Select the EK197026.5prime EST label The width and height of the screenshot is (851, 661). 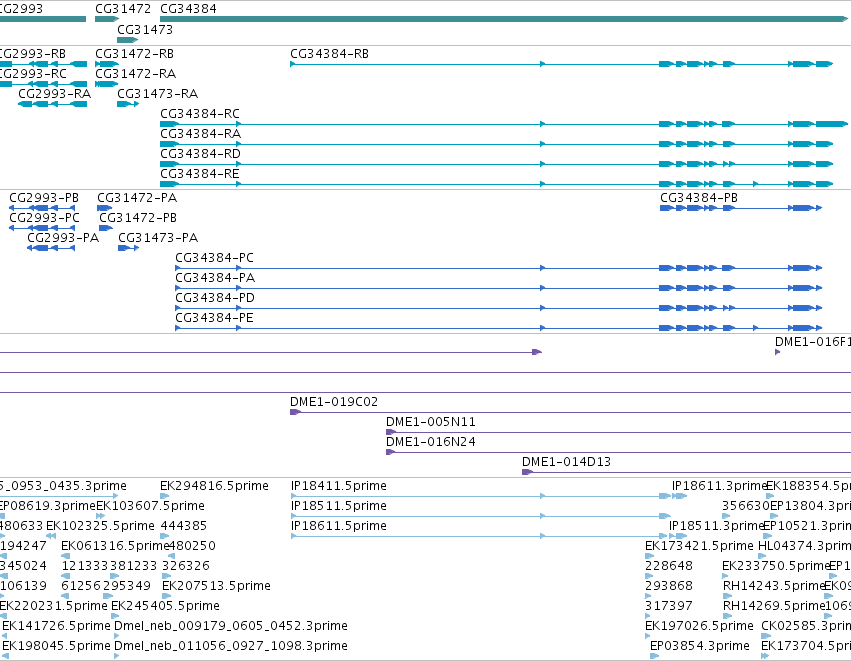pyautogui.click(x=700, y=627)
